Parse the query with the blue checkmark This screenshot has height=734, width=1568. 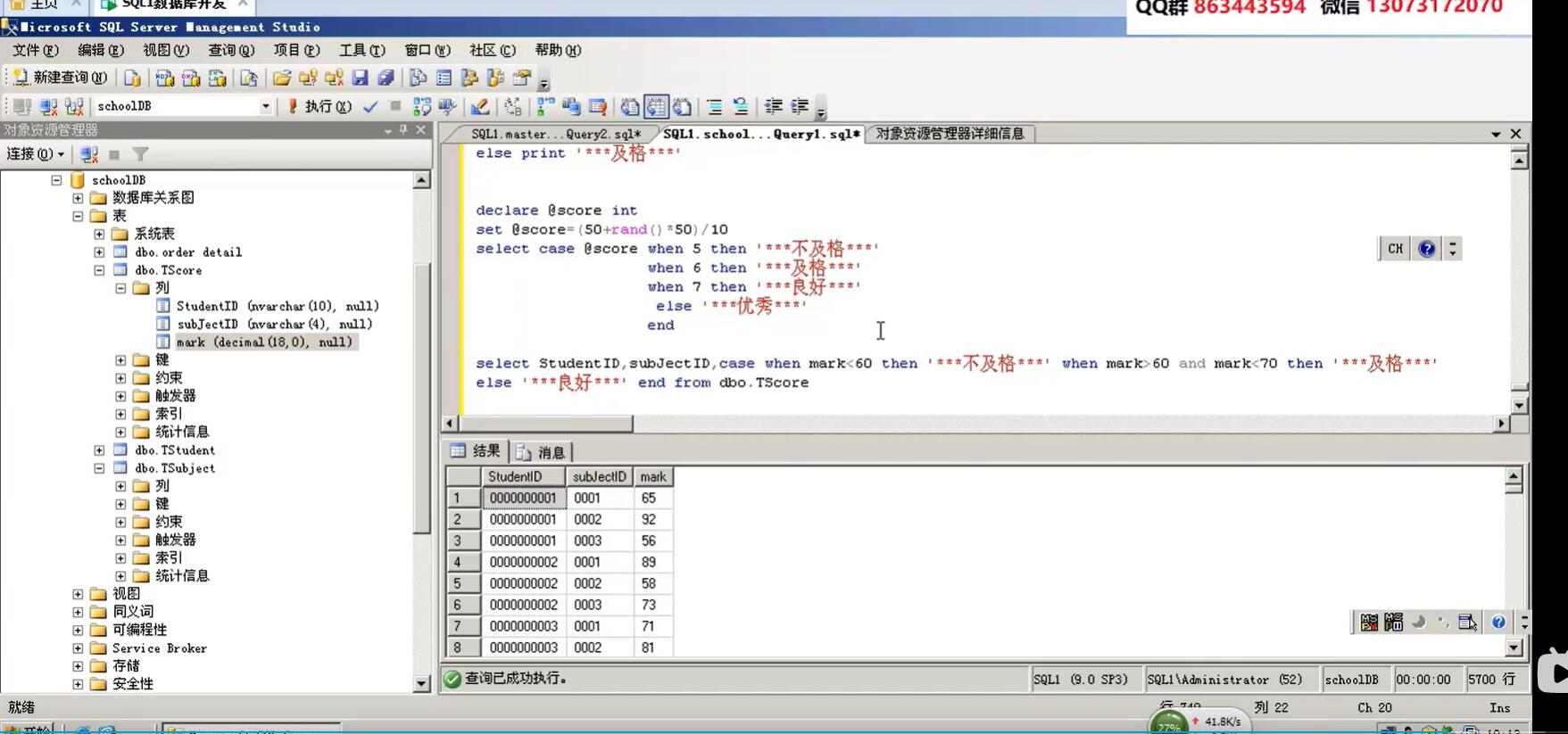point(370,106)
